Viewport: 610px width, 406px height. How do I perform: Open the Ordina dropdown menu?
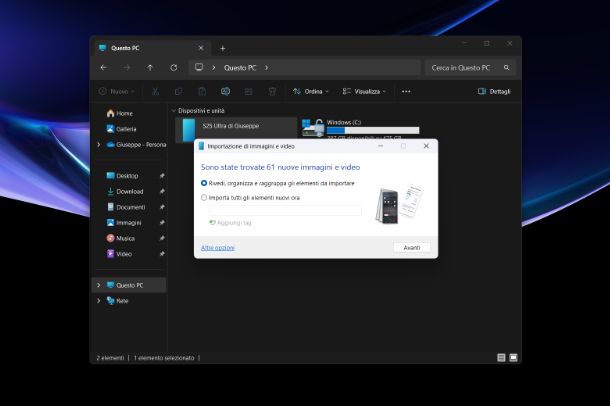pos(309,91)
